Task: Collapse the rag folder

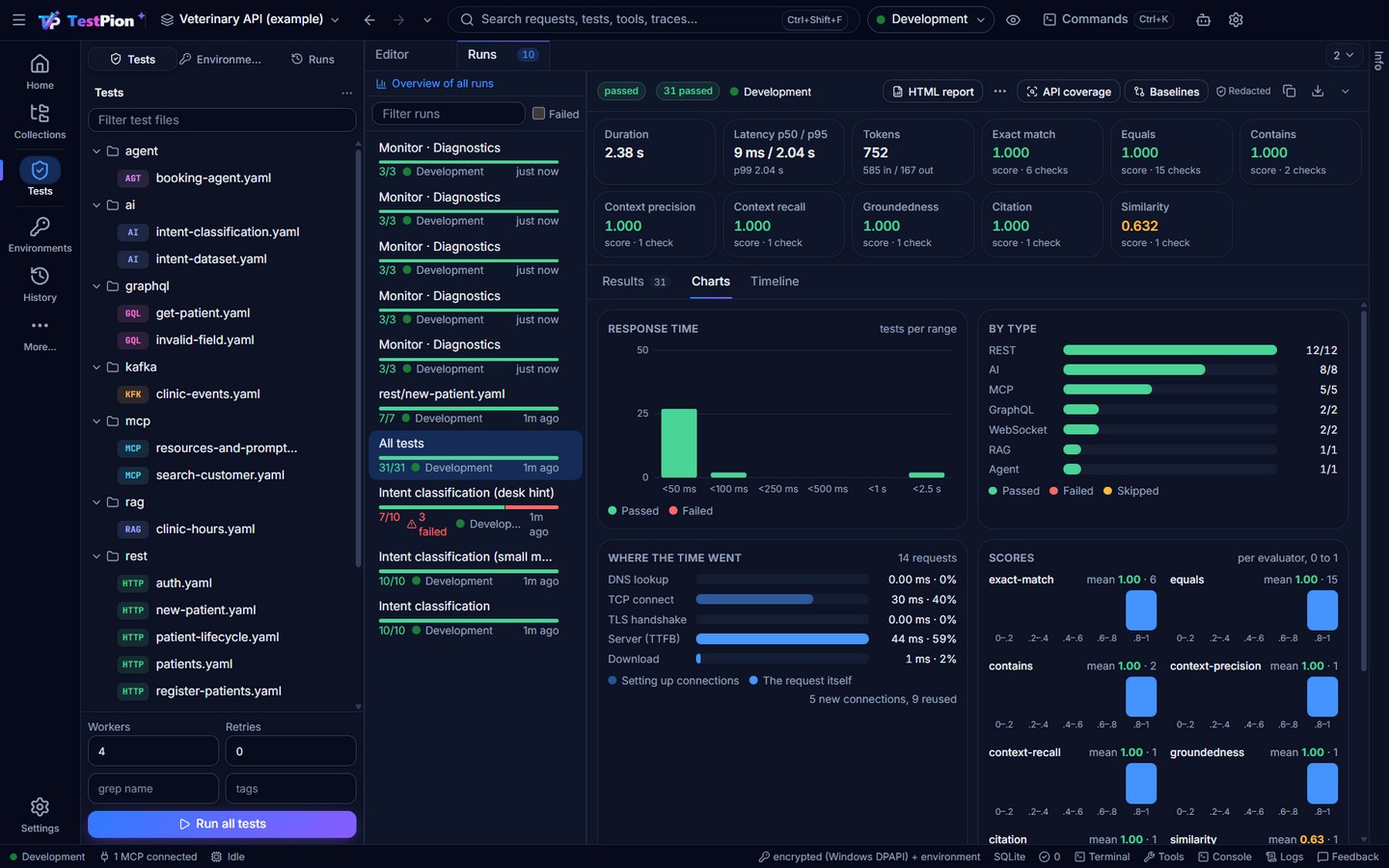Action: (x=96, y=502)
